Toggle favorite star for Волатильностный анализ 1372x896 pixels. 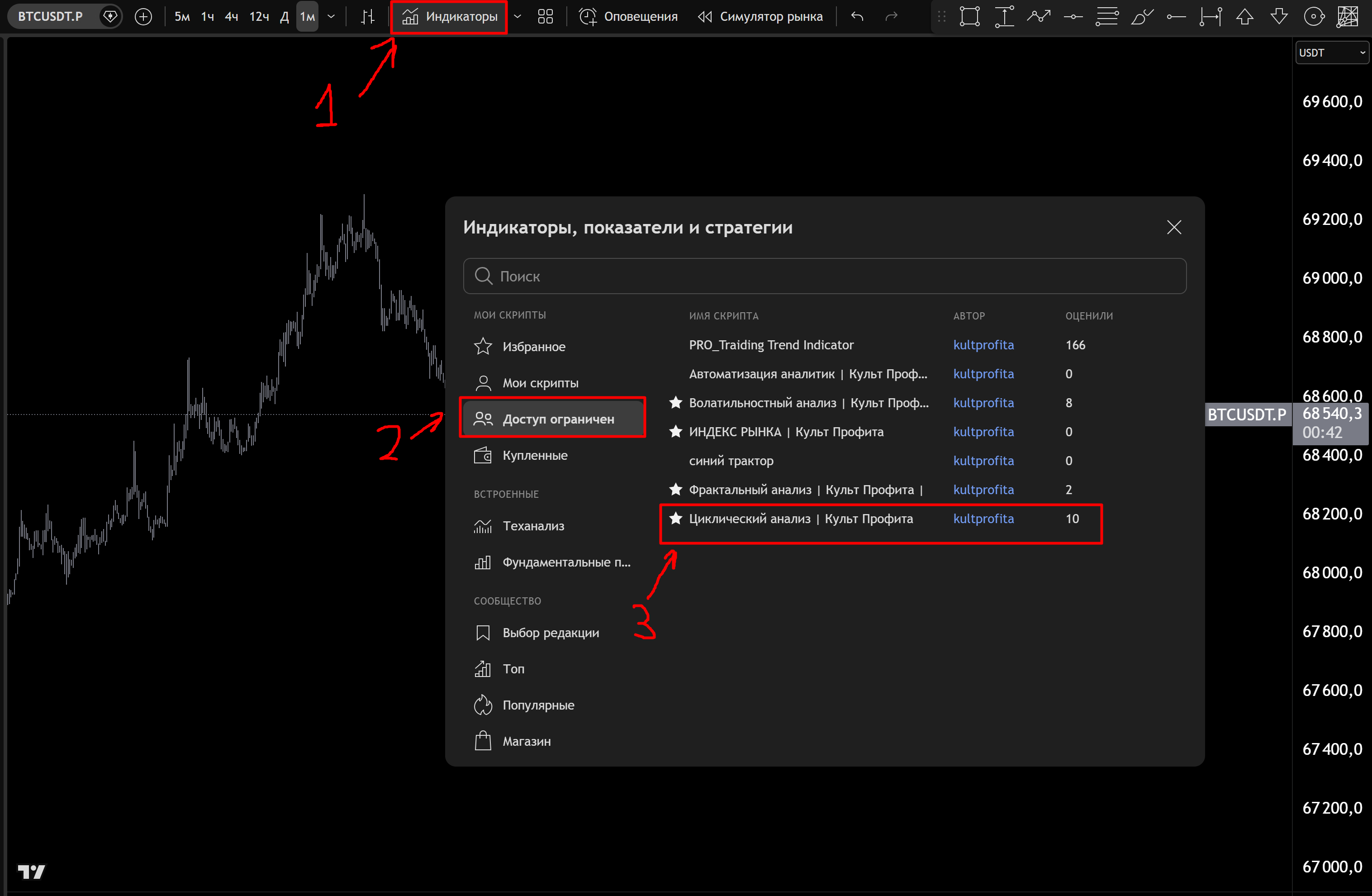click(676, 402)
